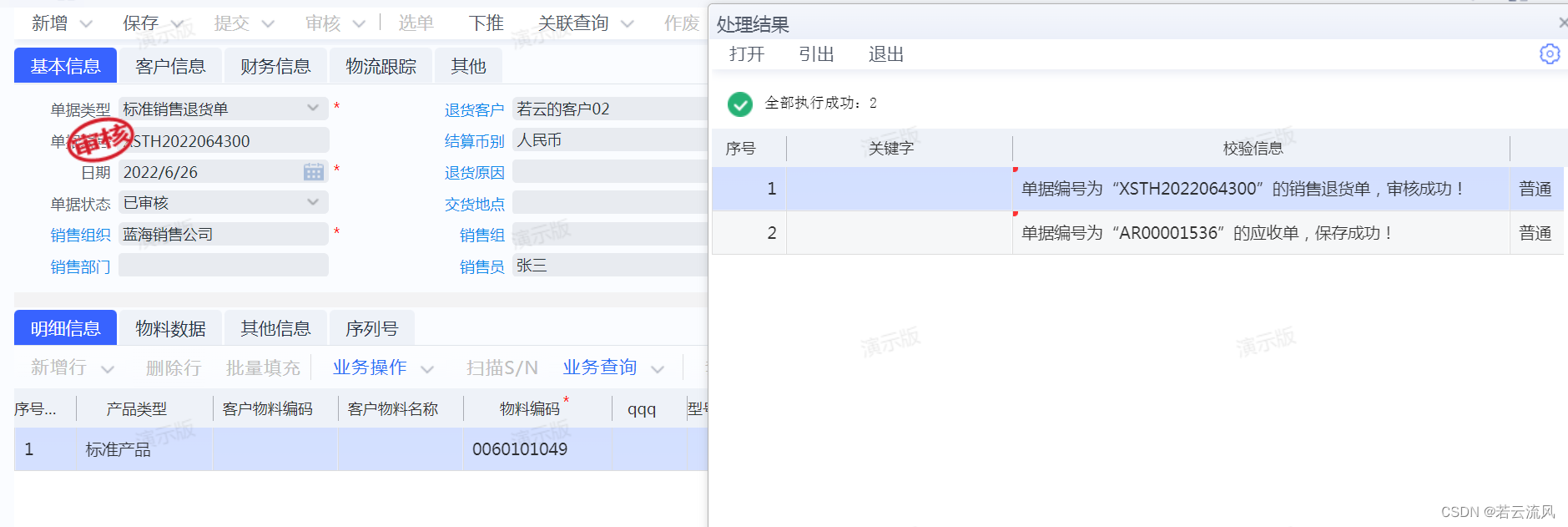
Task: Open the 退货客户 field link
Action: coord(474,110)
